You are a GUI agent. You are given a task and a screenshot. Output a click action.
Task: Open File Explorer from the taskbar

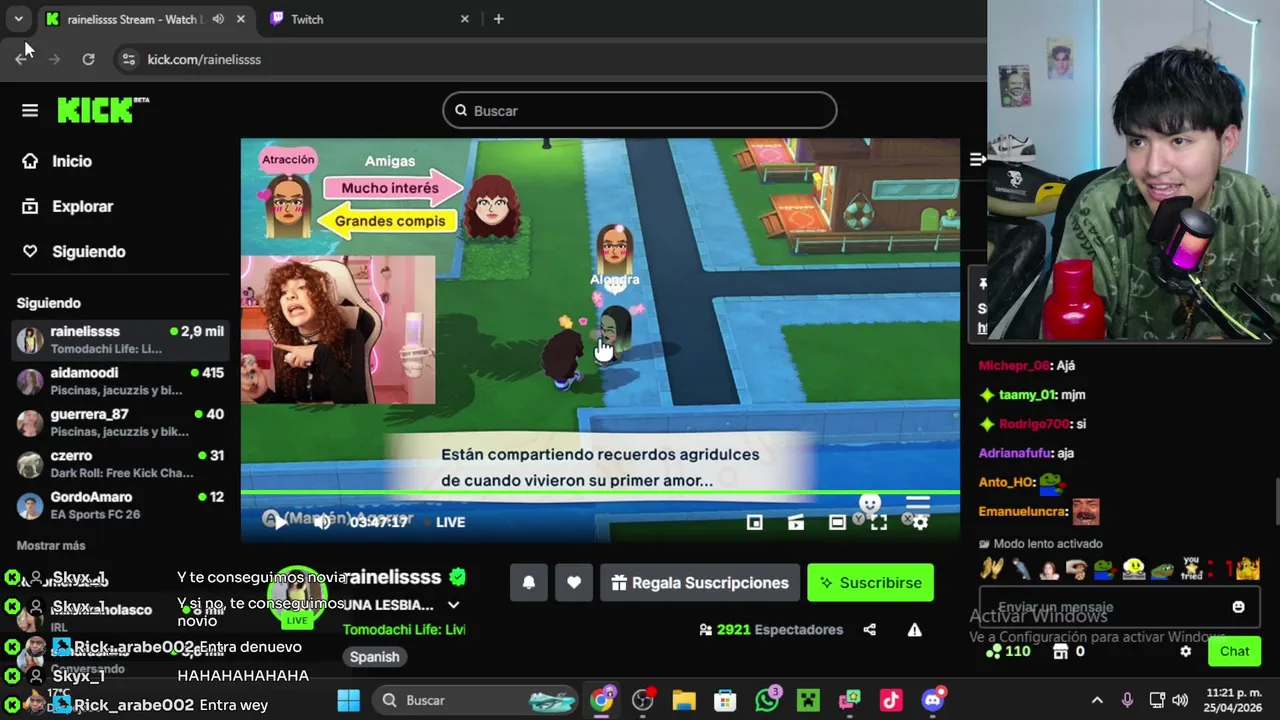684,700
